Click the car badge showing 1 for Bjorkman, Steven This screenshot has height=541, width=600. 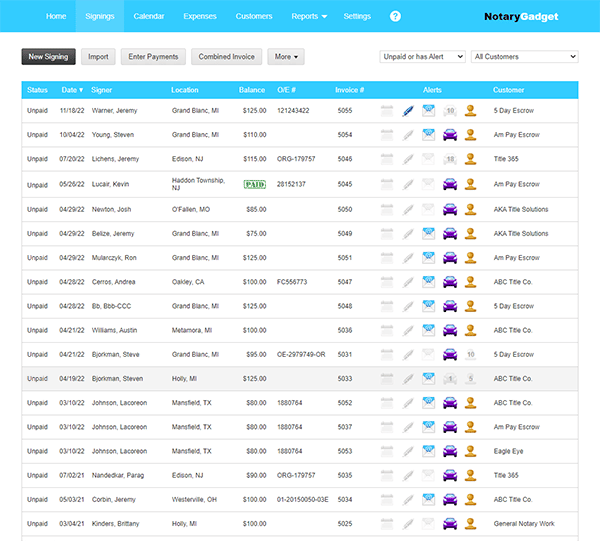pyautogui.click(x=450, y=379)
